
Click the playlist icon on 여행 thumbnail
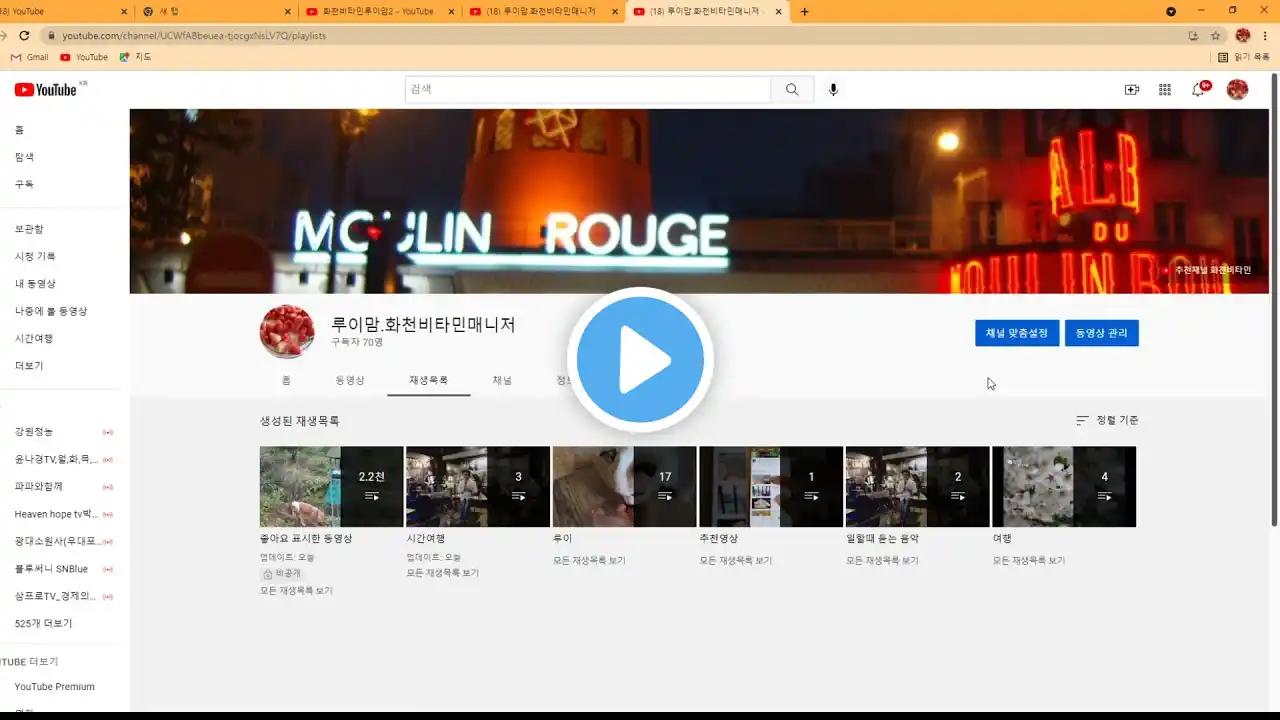click(1104, 496)
